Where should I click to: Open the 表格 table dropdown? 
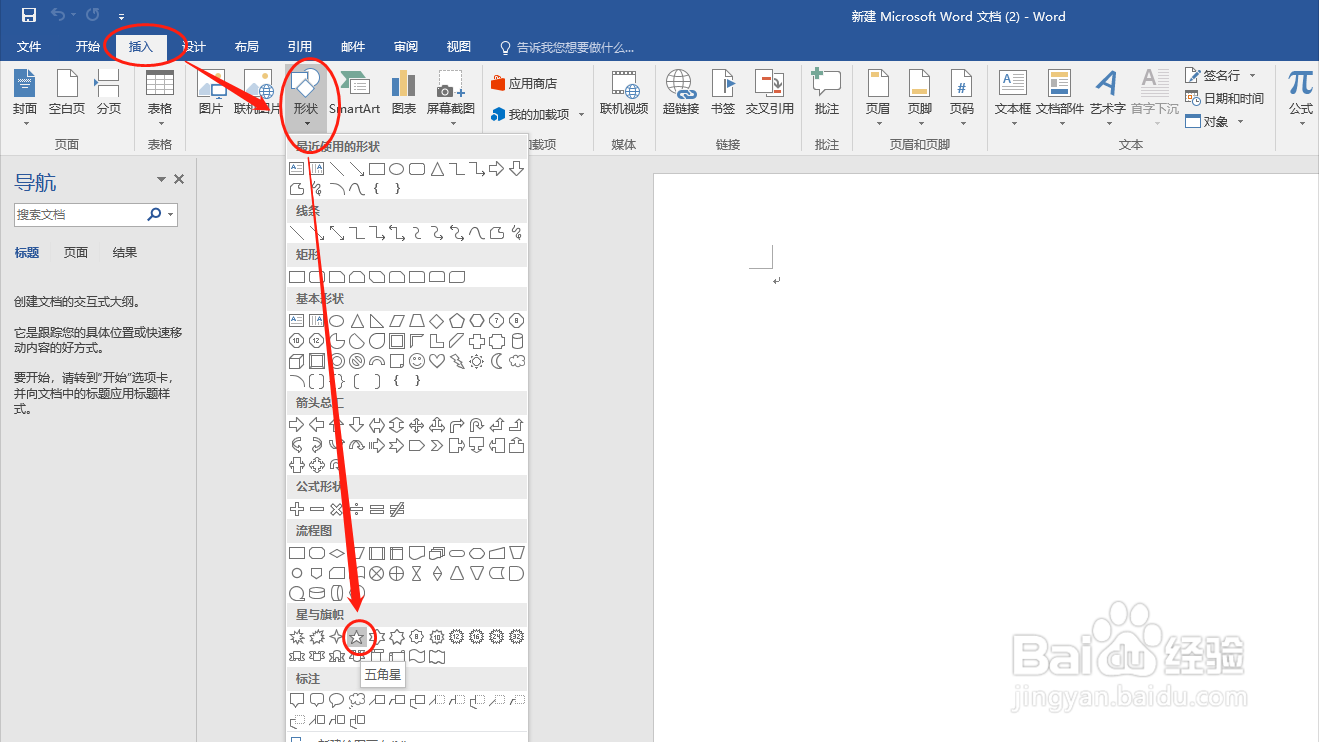pos(160,98)
